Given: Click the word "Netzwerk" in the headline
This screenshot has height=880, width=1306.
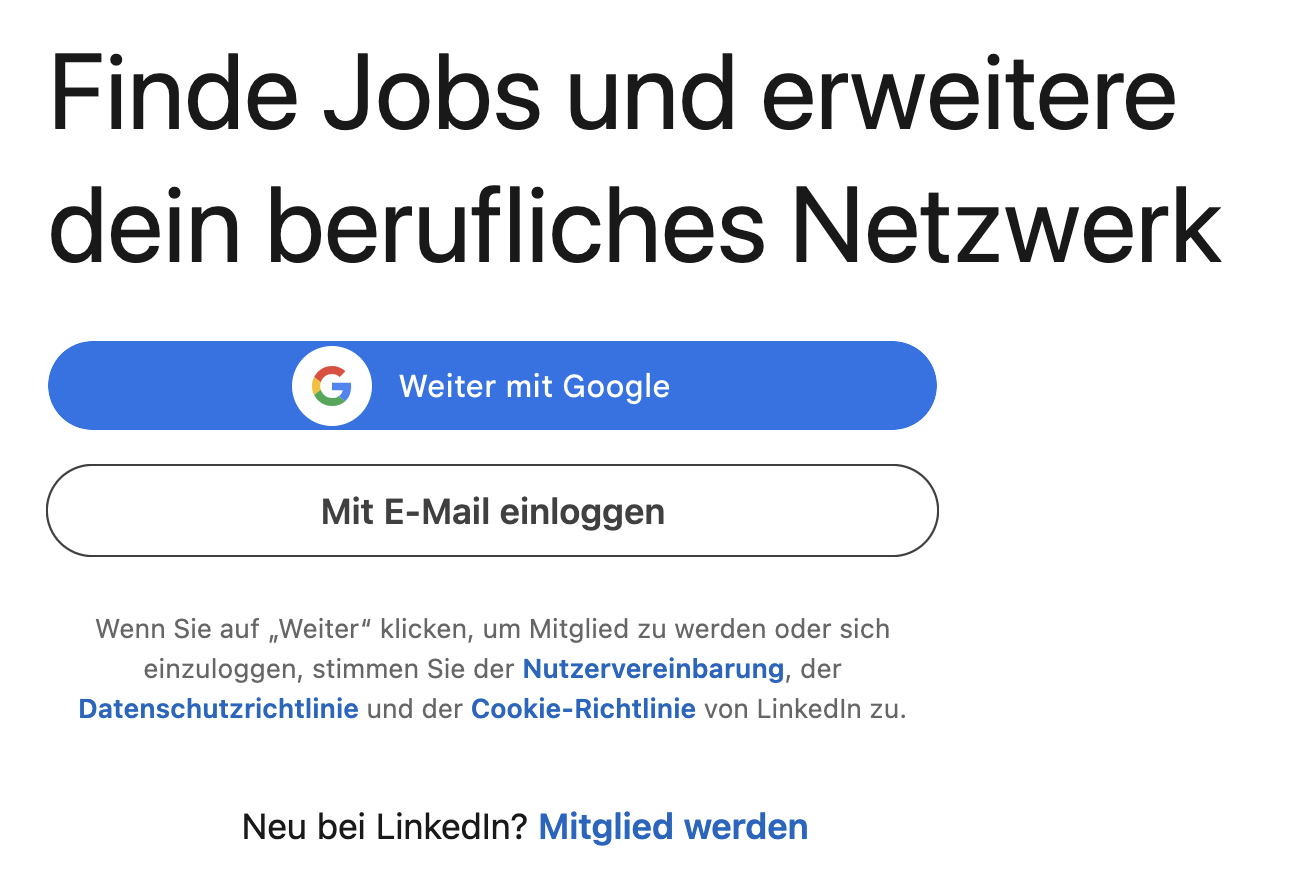Looking at the screenshot, I should [1007, 225].
